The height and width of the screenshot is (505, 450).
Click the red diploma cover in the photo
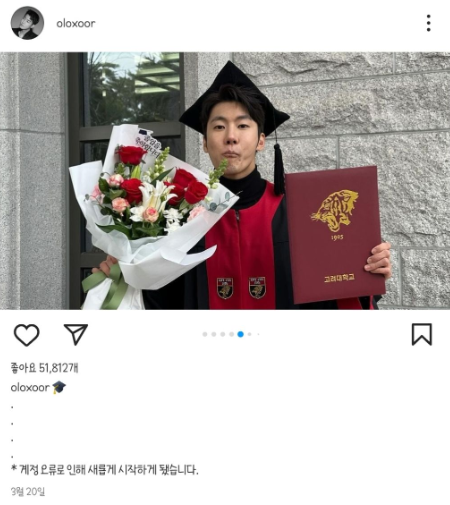tap(334, 234)
